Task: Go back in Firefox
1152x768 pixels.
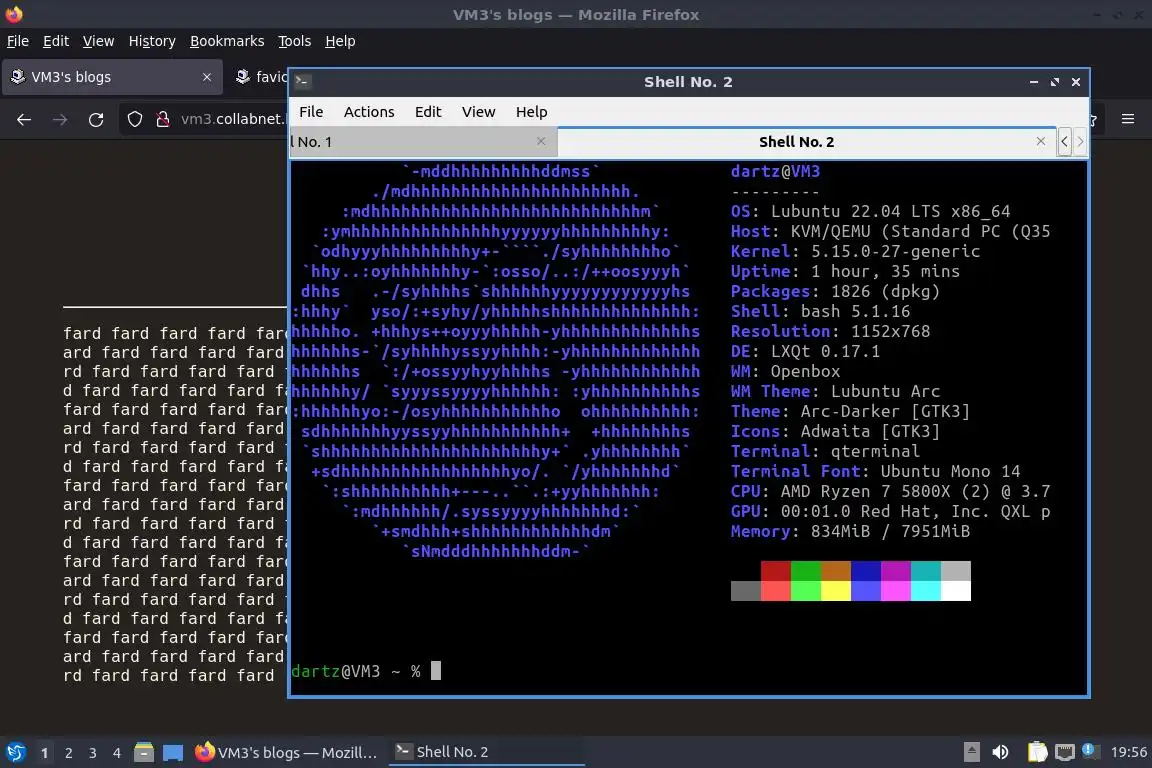Action: [24, 120]
